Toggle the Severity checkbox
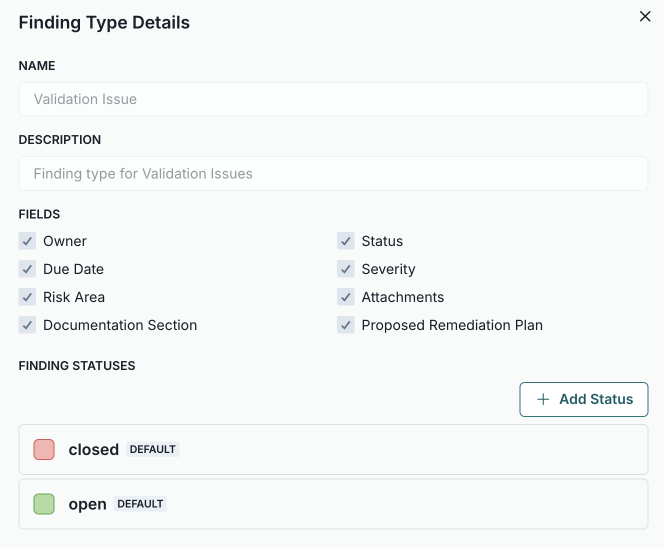 pyautogui.click(x=345, y=269)
